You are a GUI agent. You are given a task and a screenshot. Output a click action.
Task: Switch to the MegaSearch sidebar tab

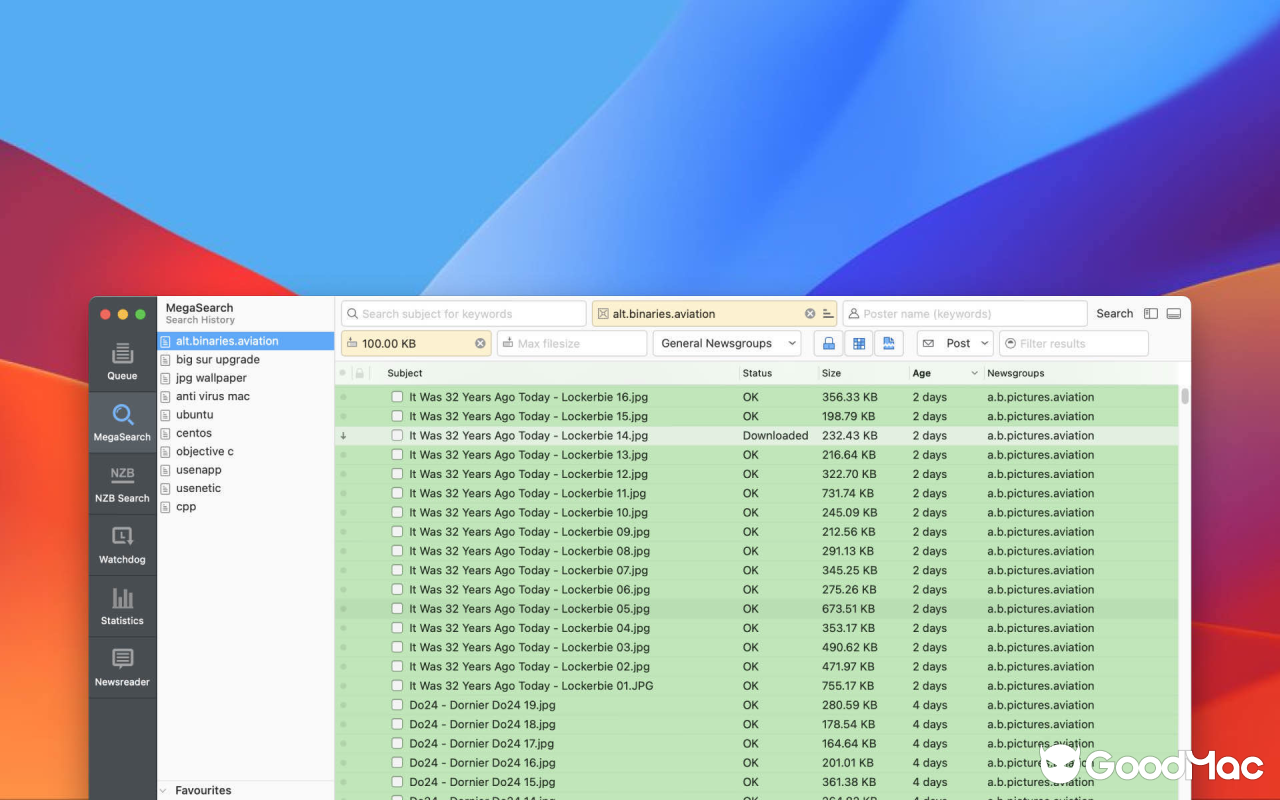click(x=122, y=422)
